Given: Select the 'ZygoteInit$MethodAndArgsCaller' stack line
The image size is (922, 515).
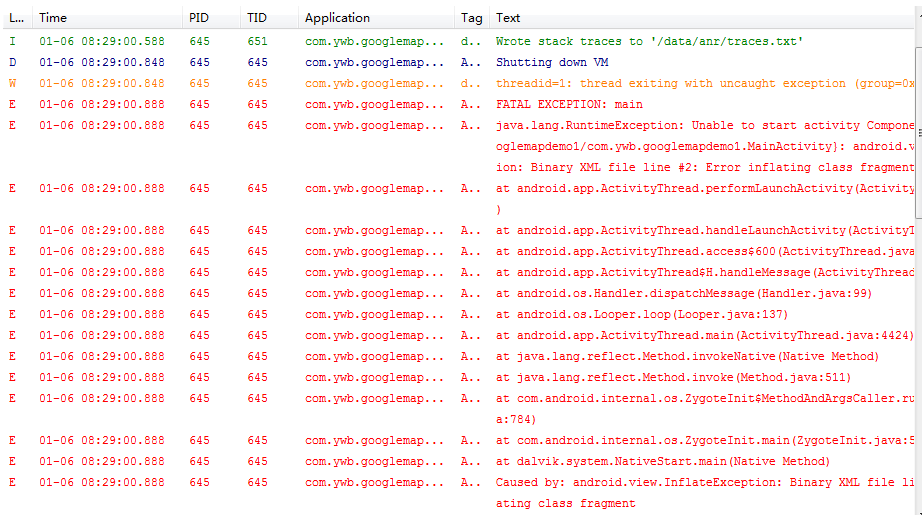Looking at the screenshot, I should coord(459,409).
